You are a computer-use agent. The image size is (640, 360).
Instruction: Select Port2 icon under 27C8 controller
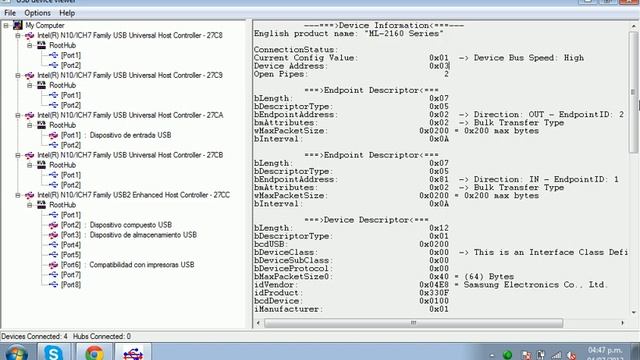coord(53,65)
